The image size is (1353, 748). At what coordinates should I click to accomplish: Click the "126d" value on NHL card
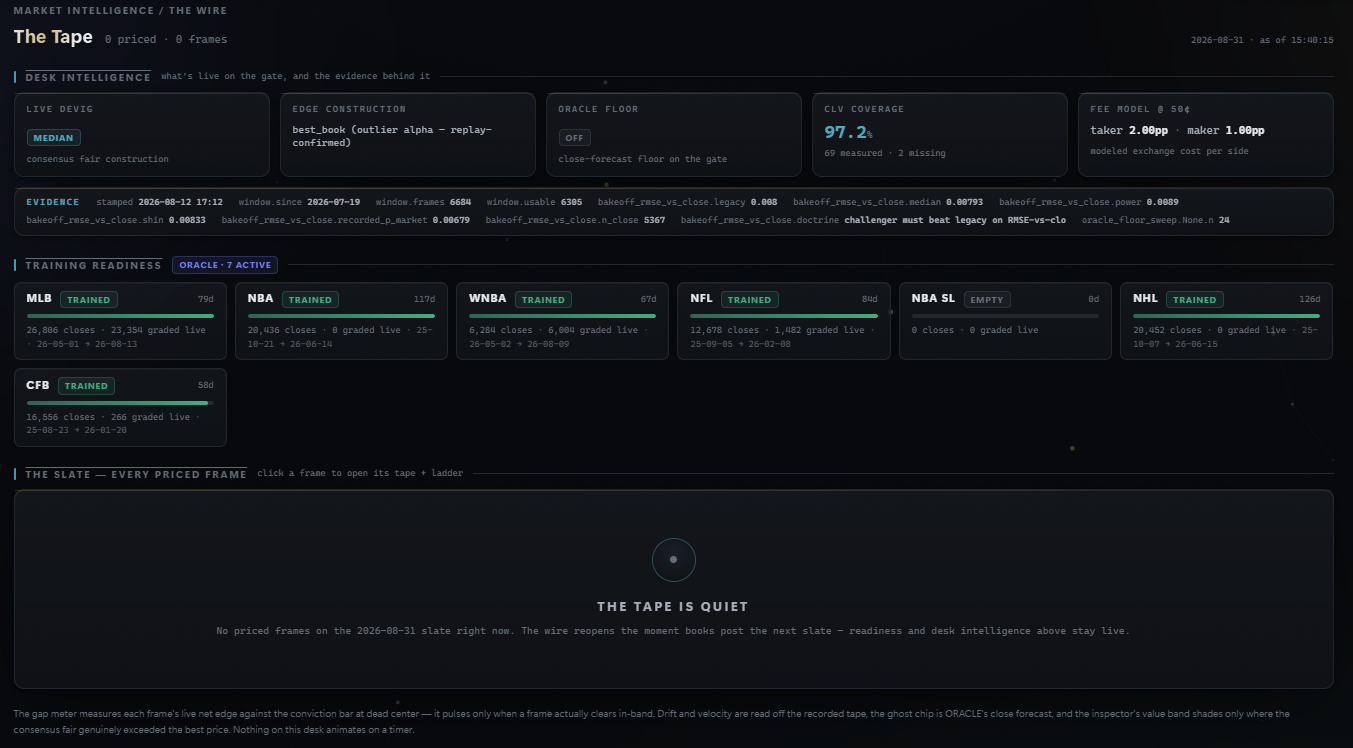pyautogui.click(x=1309, y=299)
